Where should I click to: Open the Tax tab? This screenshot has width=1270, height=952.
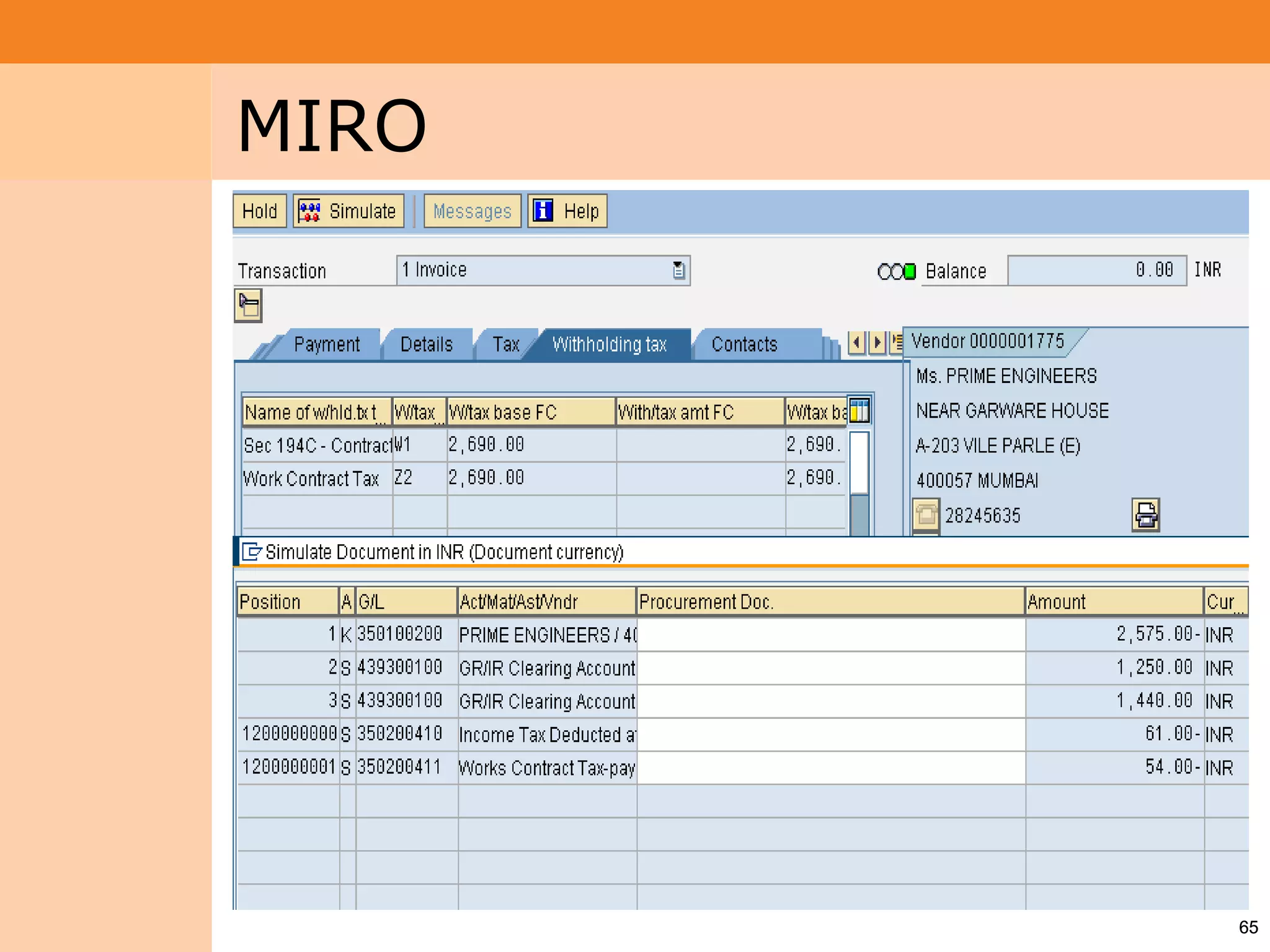[506, 345]
